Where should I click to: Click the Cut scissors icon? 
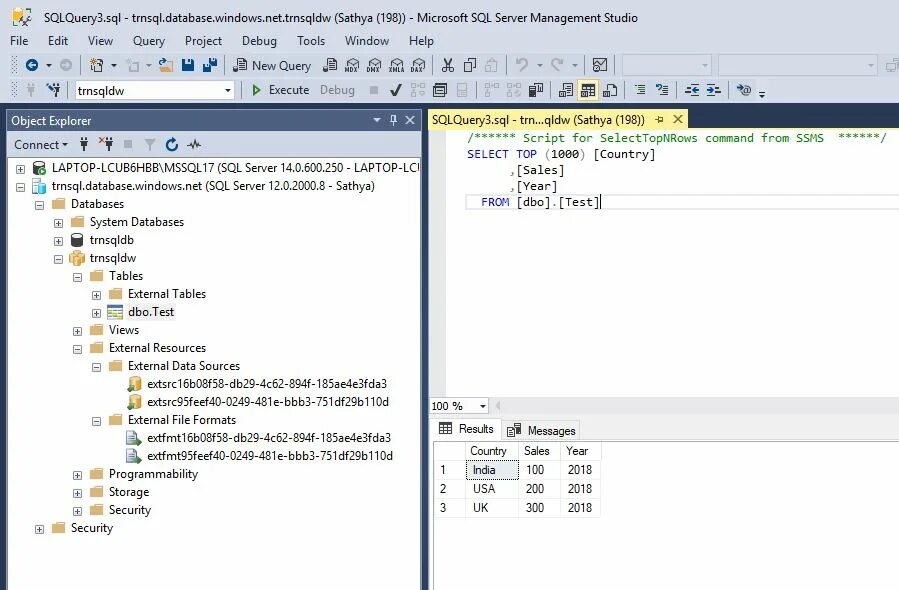(x=448, y=65)
